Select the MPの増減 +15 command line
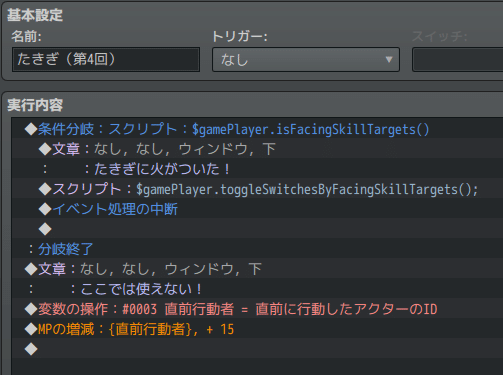The height and width of the screenshot is (375, 503). (257, 329)
